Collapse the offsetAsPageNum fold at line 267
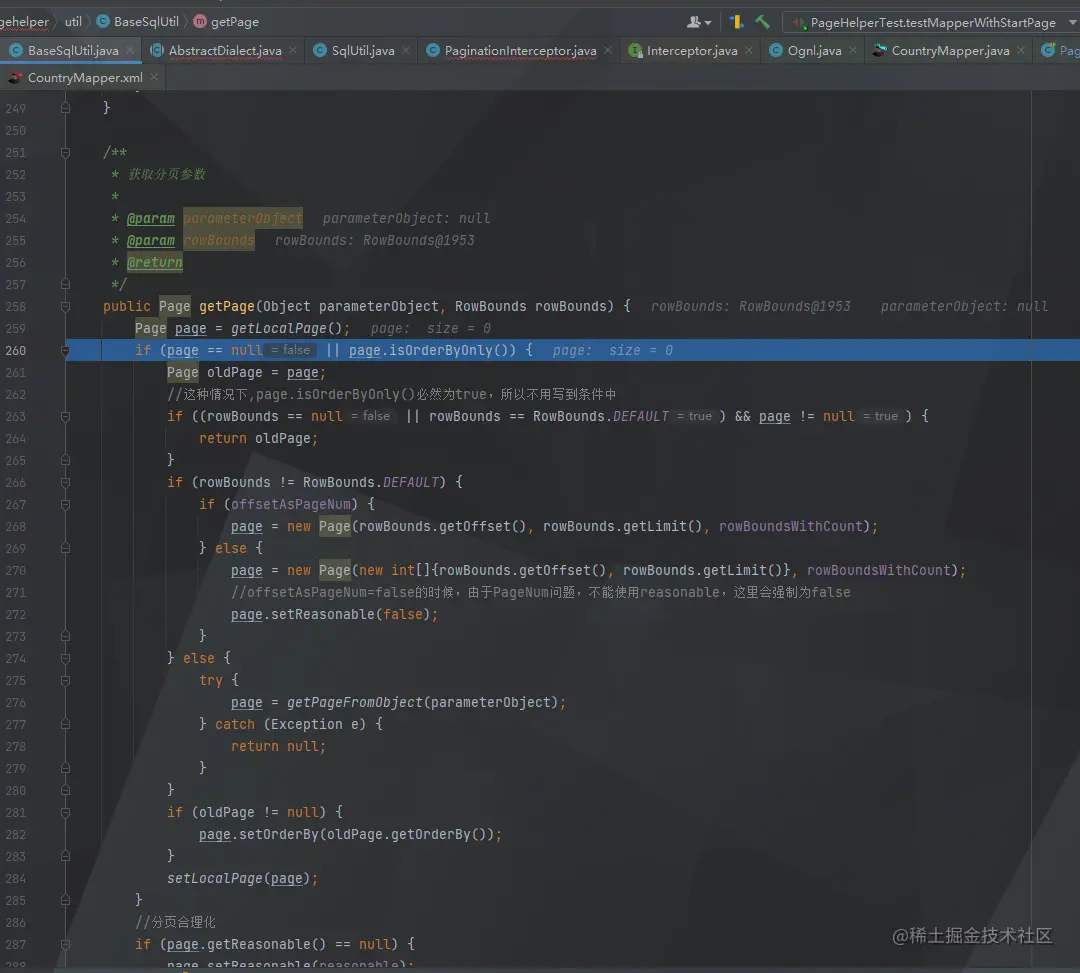Image resolution: width=1080 pixels, height=973 pixels. click(65, 505)
